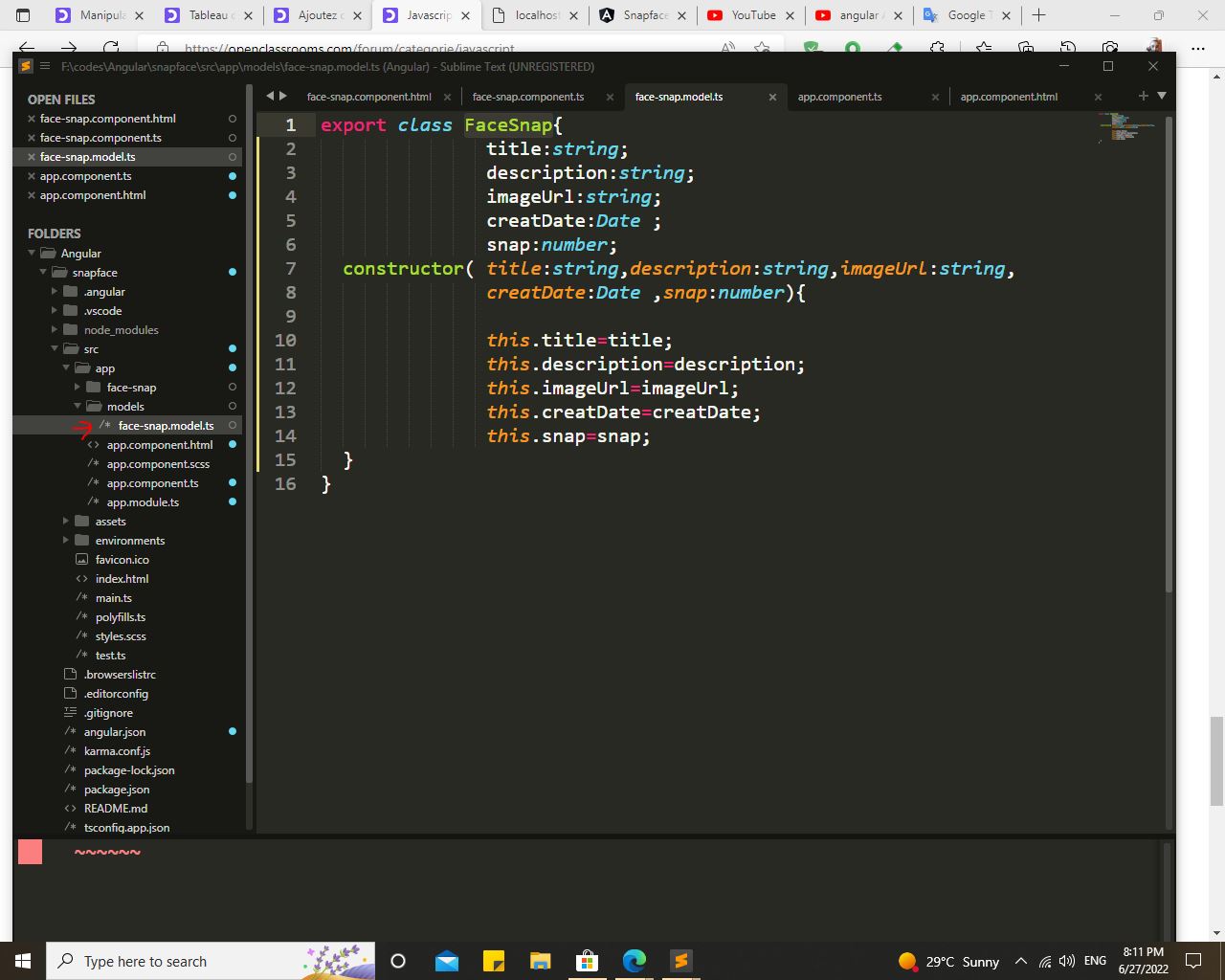The width and height of the screenshot is (1225, 980).
Task: Collapse the models folder in the sidebar
Action: pos(77,406)
